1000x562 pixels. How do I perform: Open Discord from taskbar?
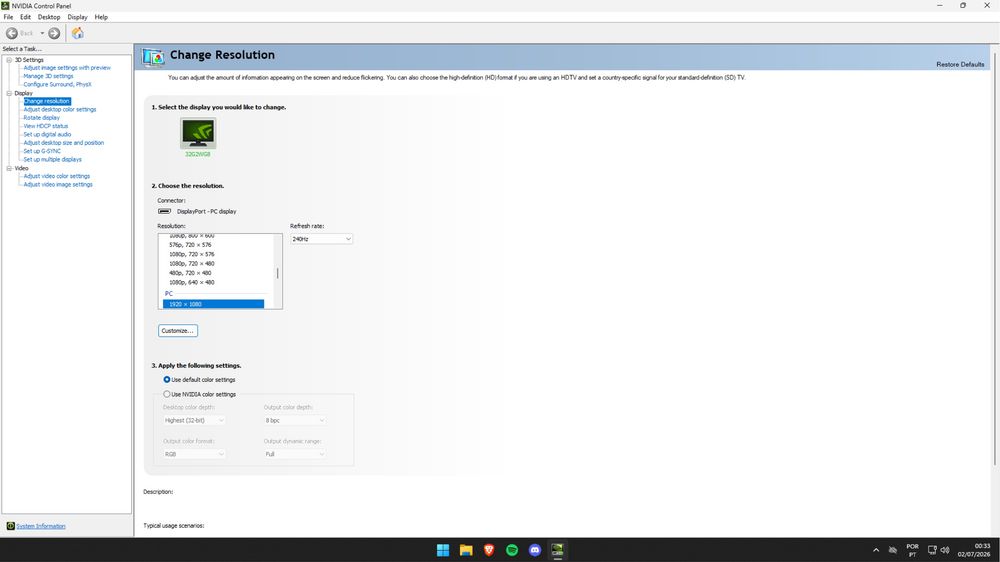pos(534,550)
